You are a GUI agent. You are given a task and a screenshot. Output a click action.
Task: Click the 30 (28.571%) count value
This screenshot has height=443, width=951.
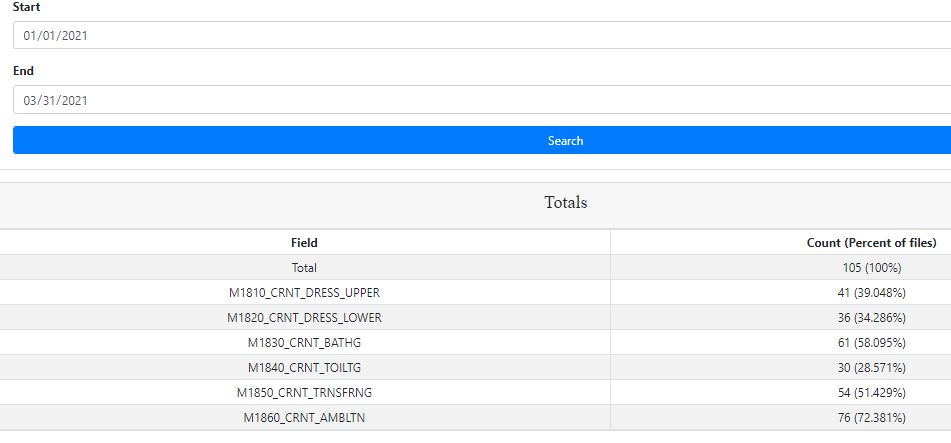point(870,368)
